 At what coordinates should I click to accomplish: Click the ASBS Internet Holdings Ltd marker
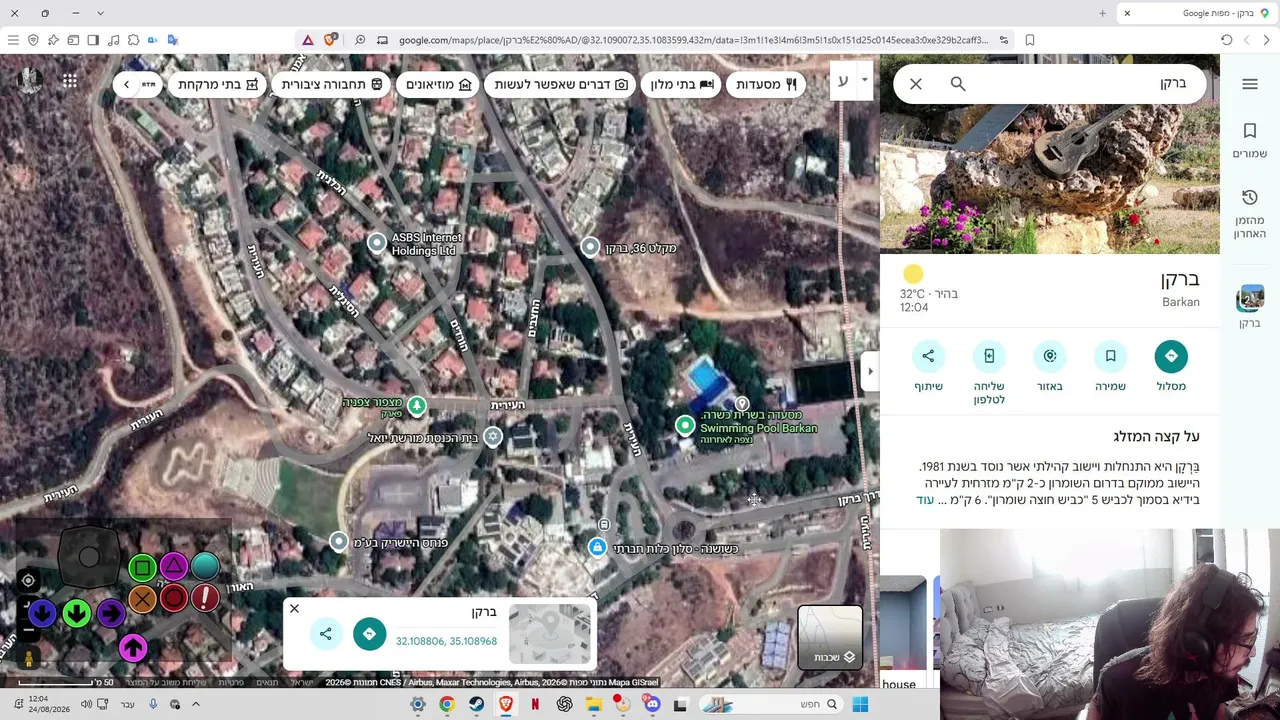coord(377,243)
